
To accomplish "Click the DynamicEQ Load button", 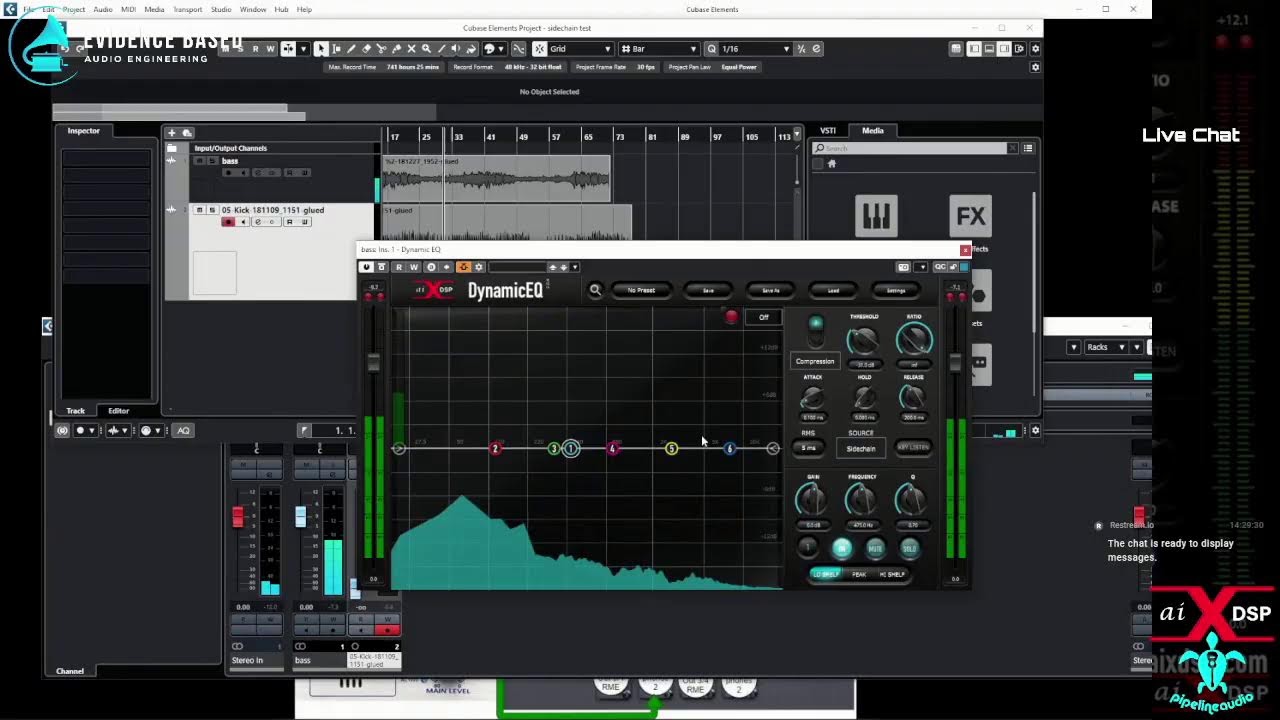I will pos(833,290).
